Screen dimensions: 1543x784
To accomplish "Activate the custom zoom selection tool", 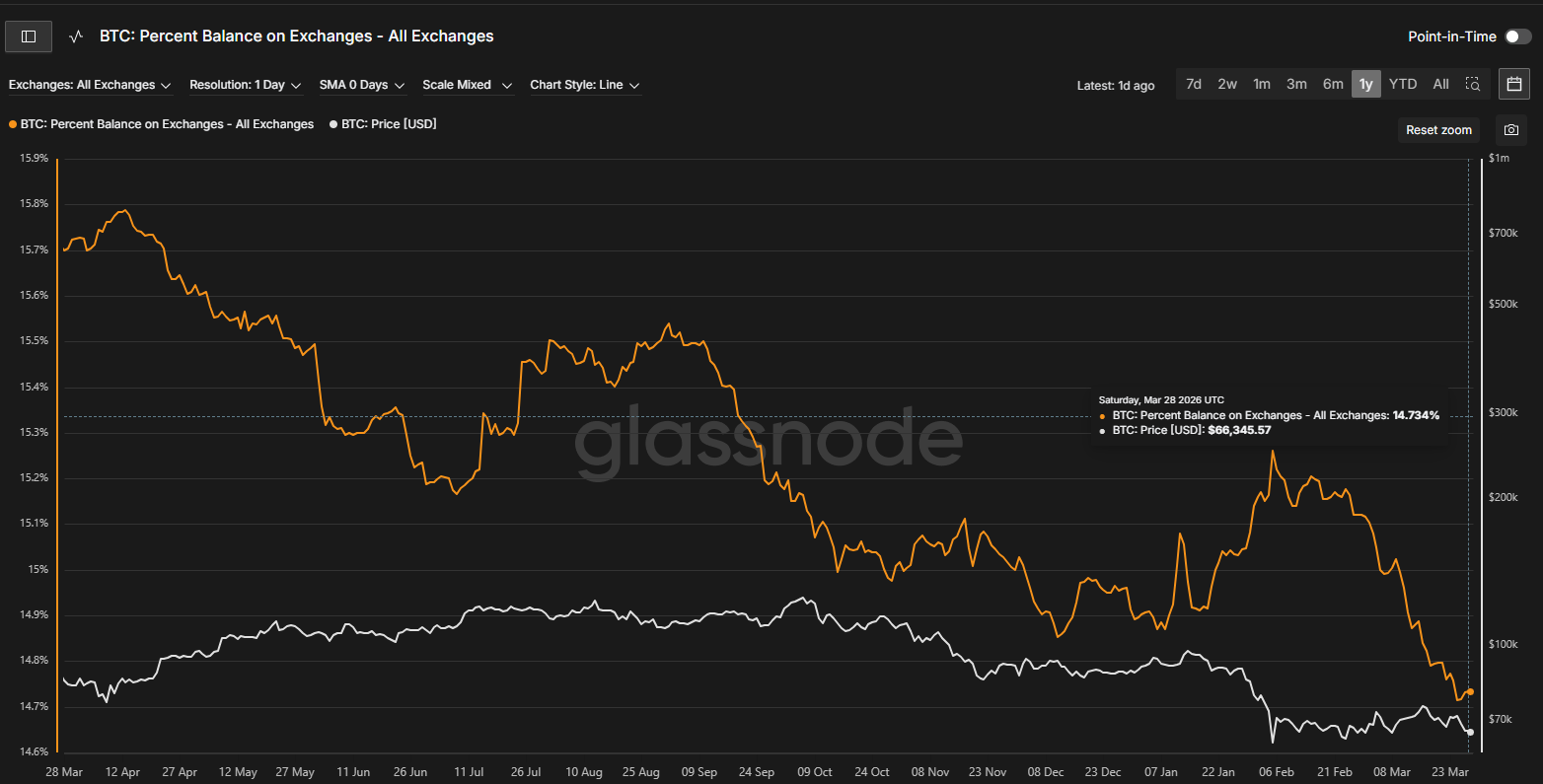I will tap(1472, 84).
